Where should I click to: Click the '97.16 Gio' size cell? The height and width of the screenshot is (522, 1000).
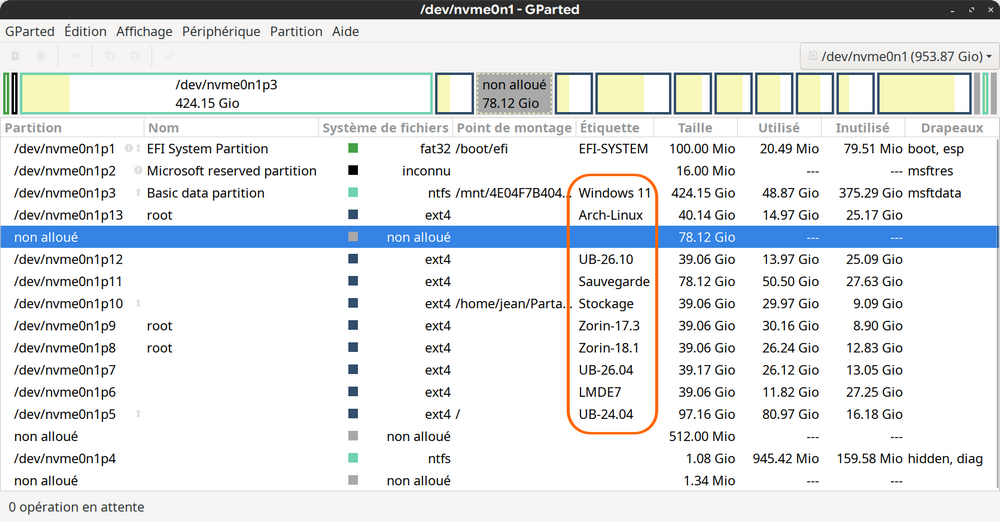click(707, 414)
